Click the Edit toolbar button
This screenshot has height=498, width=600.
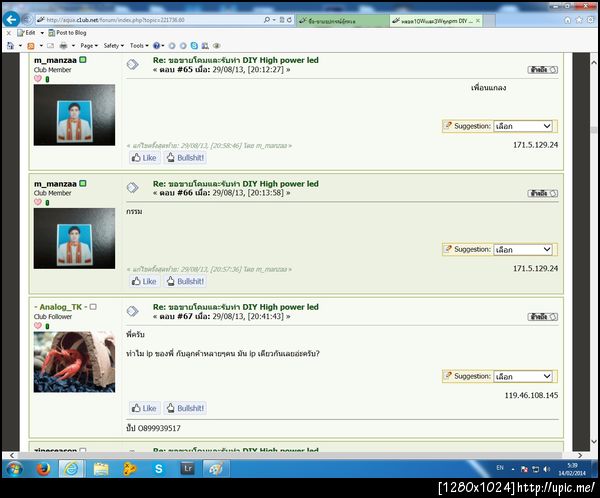click(x=26, y=33)
